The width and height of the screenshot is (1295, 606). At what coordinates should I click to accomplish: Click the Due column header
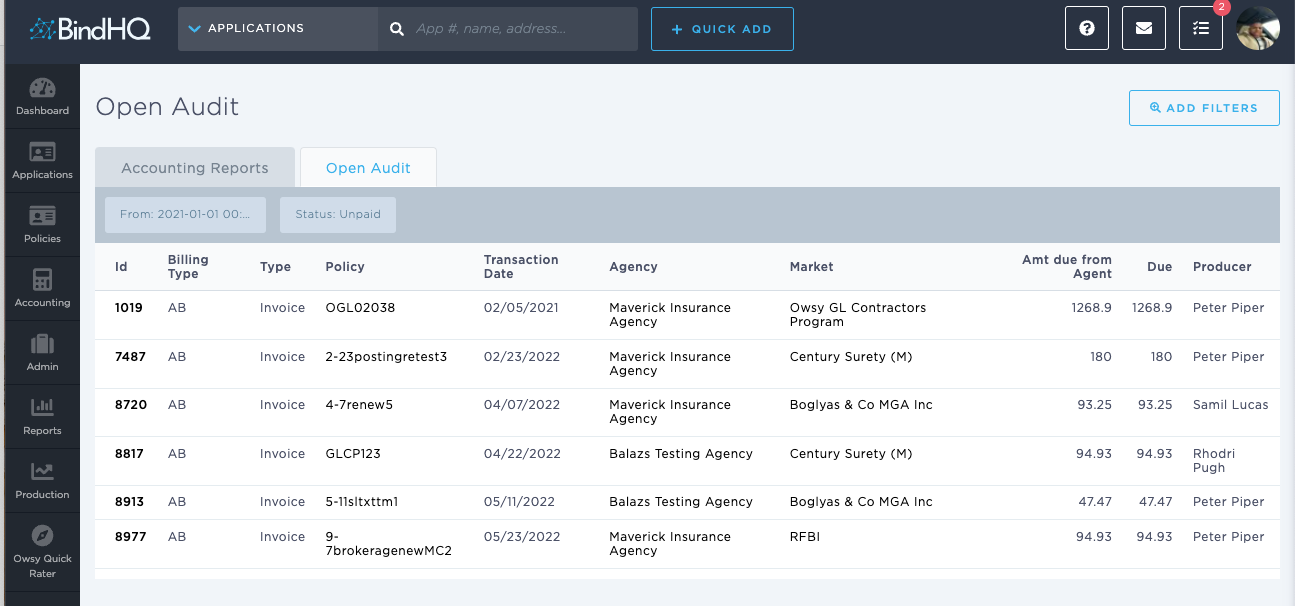(x=1160, y=267)
